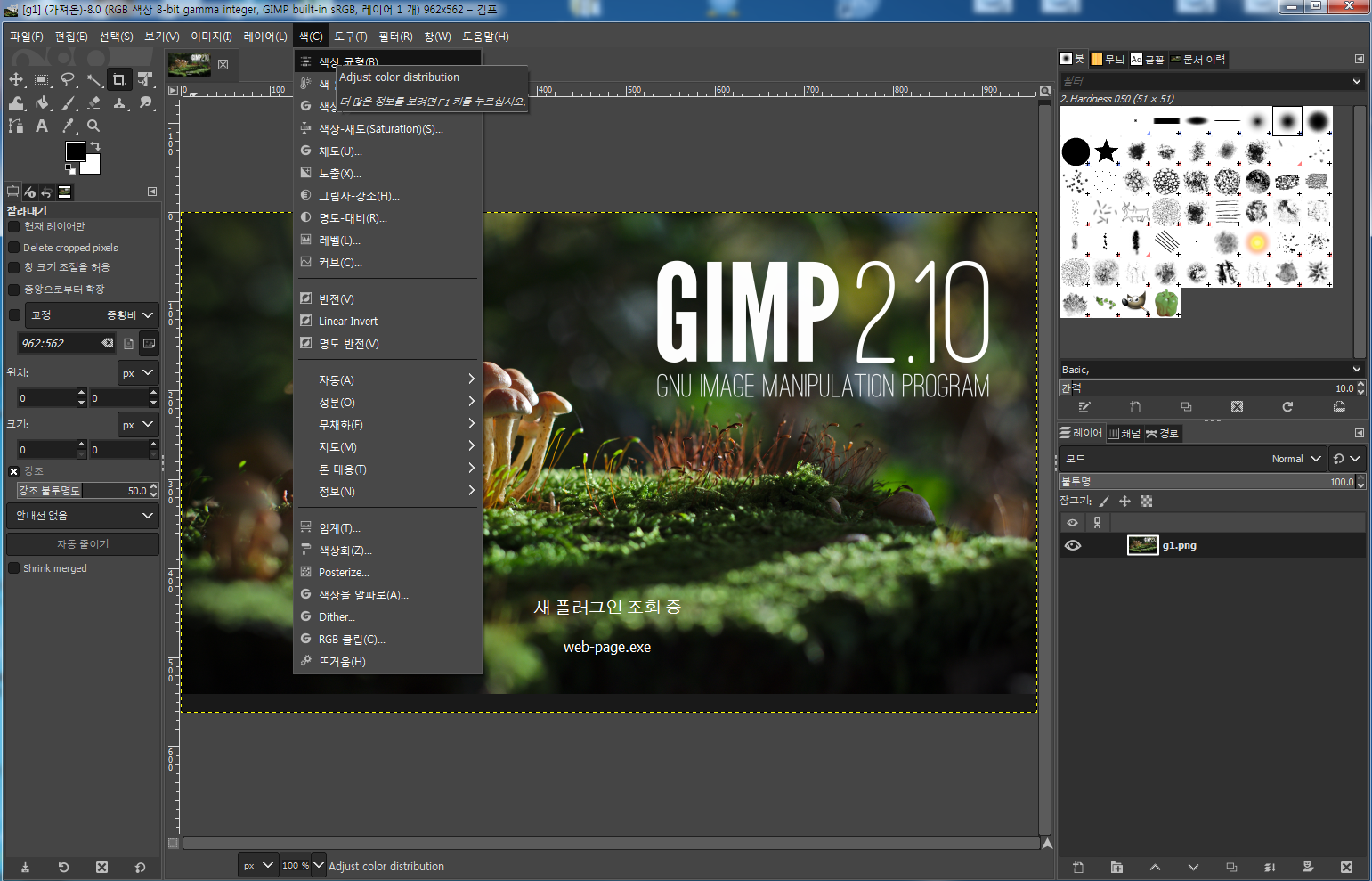Select the Color Picker eyedropper tool
This screenshot has width=1372, height=881.
(68, 126)
